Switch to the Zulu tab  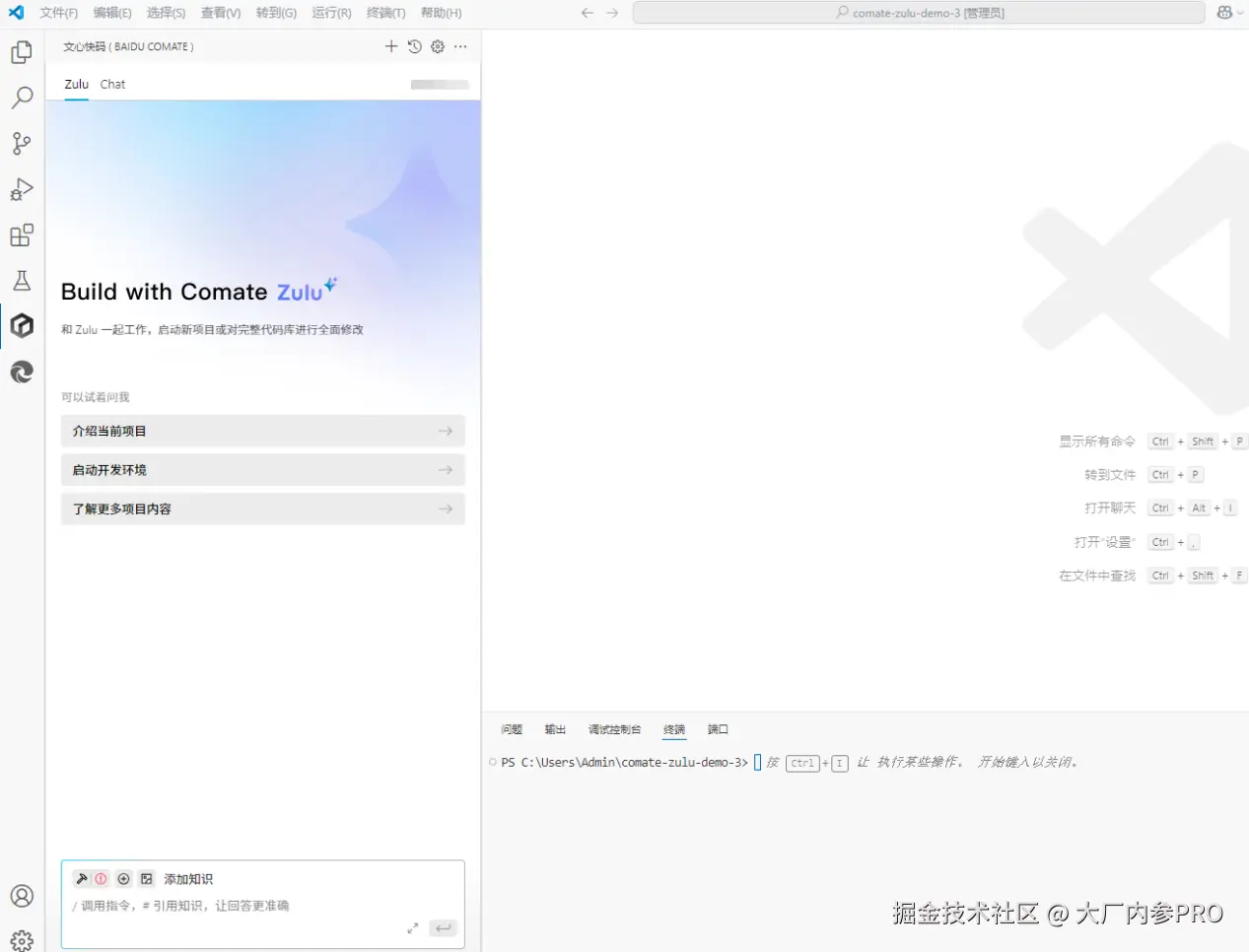point(76,85)
